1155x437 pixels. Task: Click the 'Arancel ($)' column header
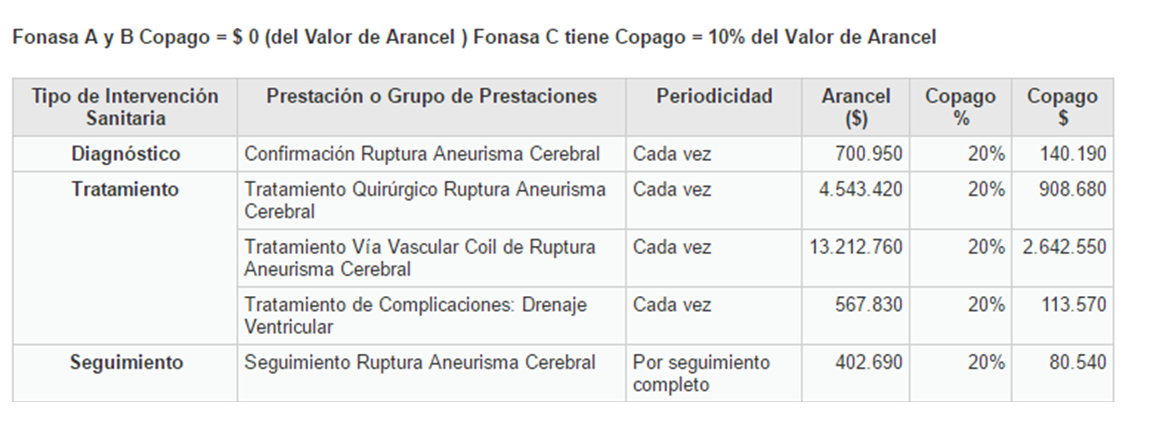[855, 107]
